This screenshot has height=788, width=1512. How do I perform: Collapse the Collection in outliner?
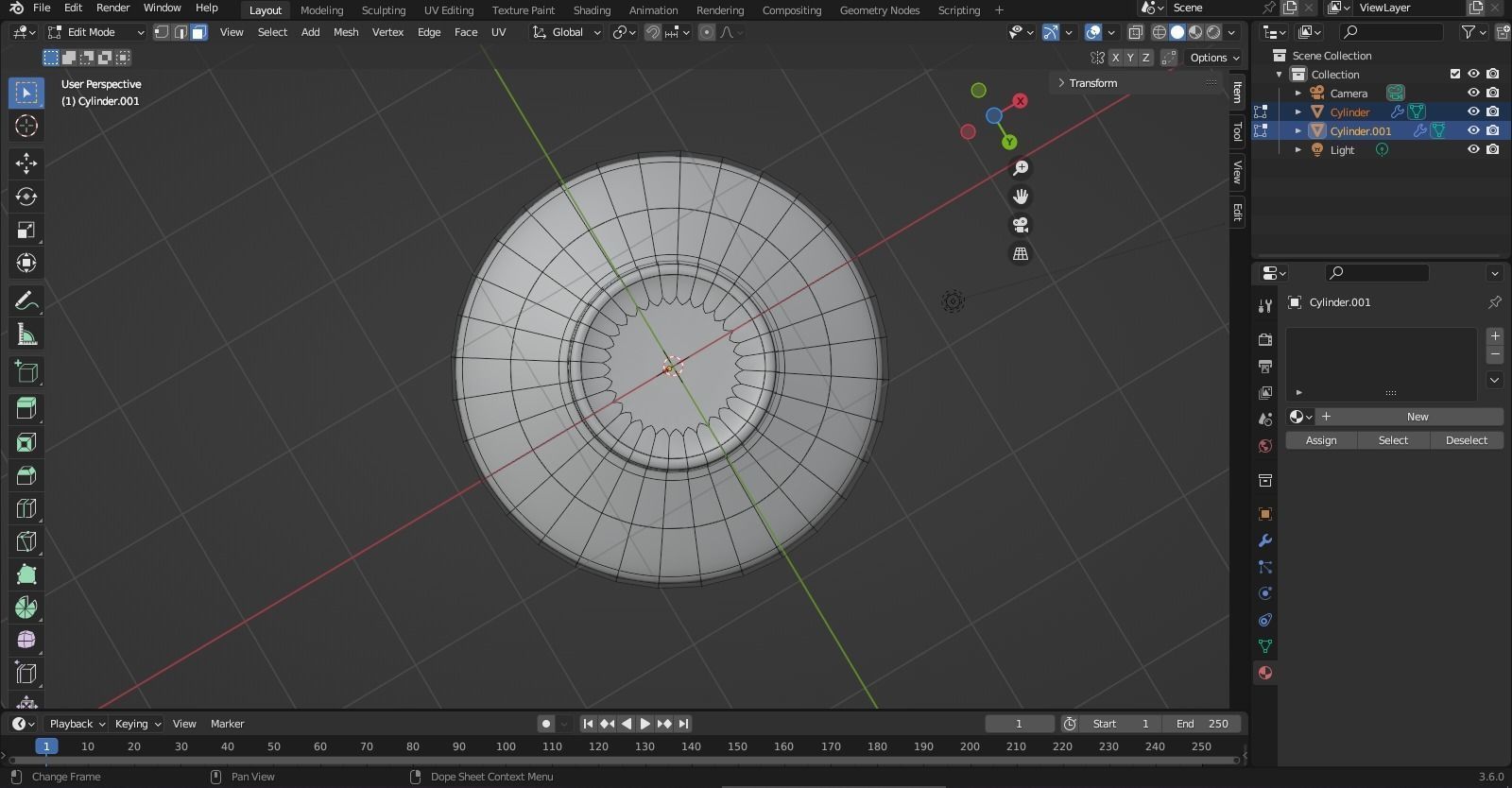click(1280, 75)
